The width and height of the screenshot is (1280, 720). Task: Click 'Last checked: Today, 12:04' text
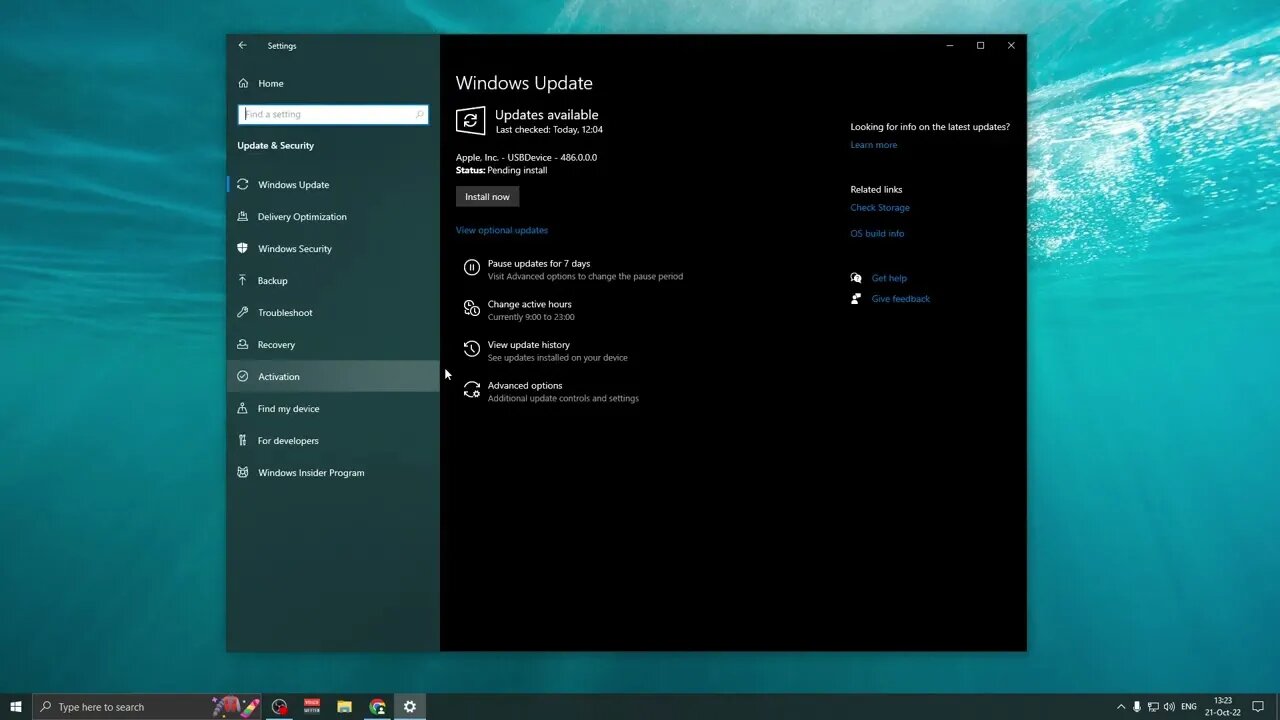[x=549, y=130]
